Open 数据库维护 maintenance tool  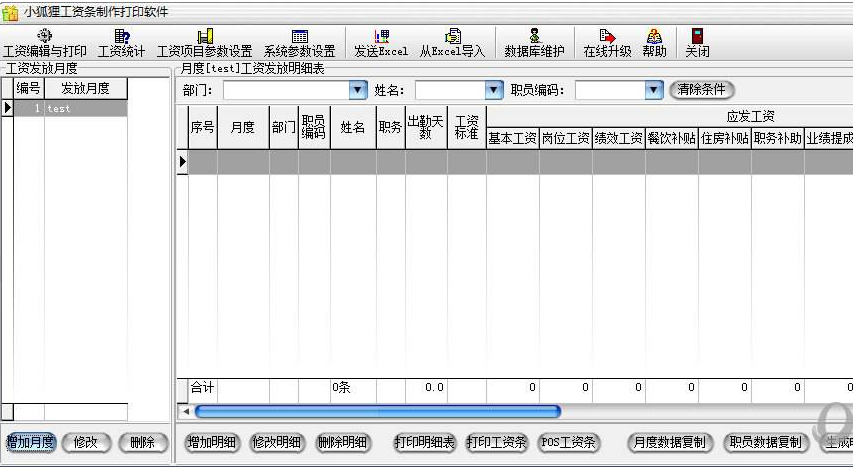pos(534,42)
